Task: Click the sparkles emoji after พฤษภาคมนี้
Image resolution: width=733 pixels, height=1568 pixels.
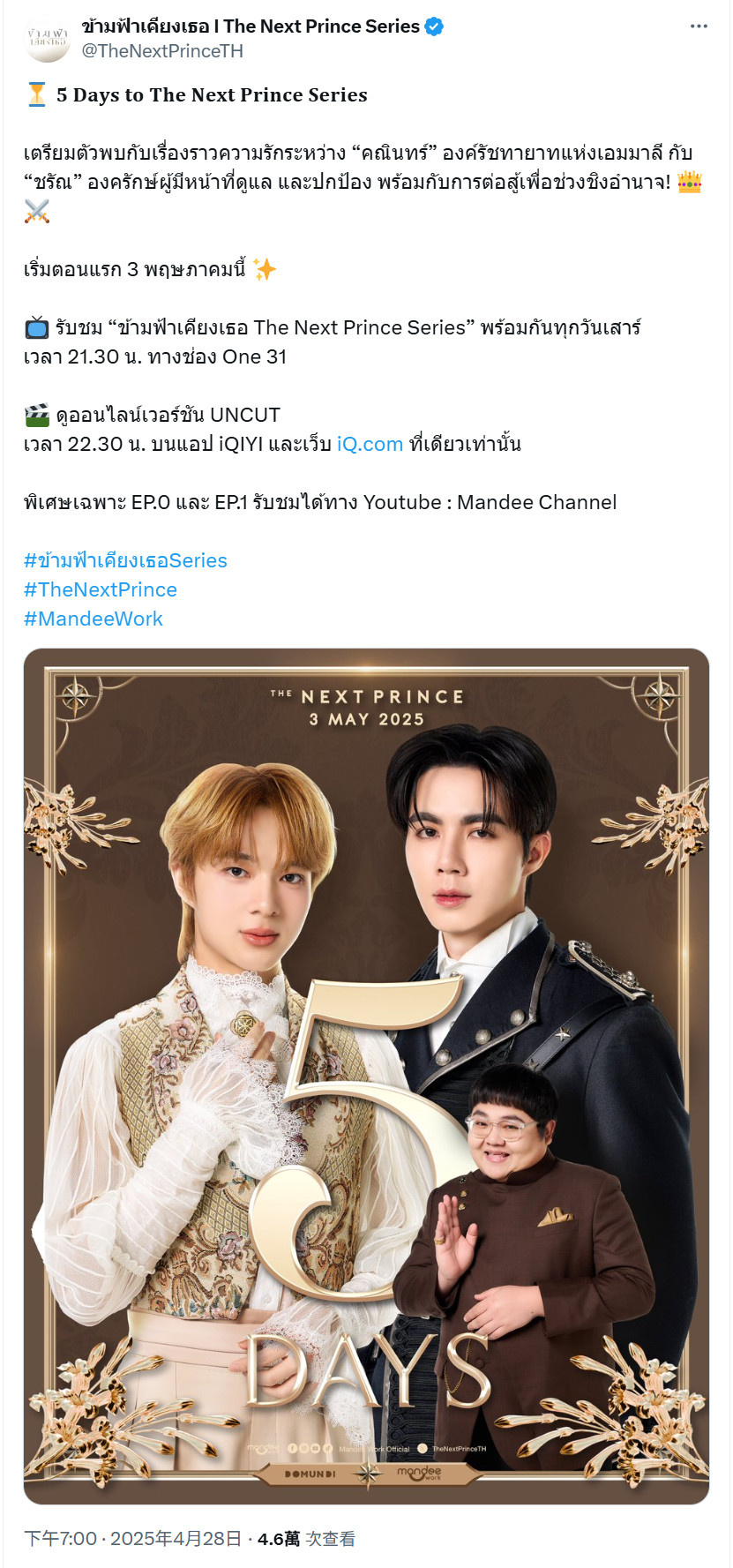Action: coord(265,269)
